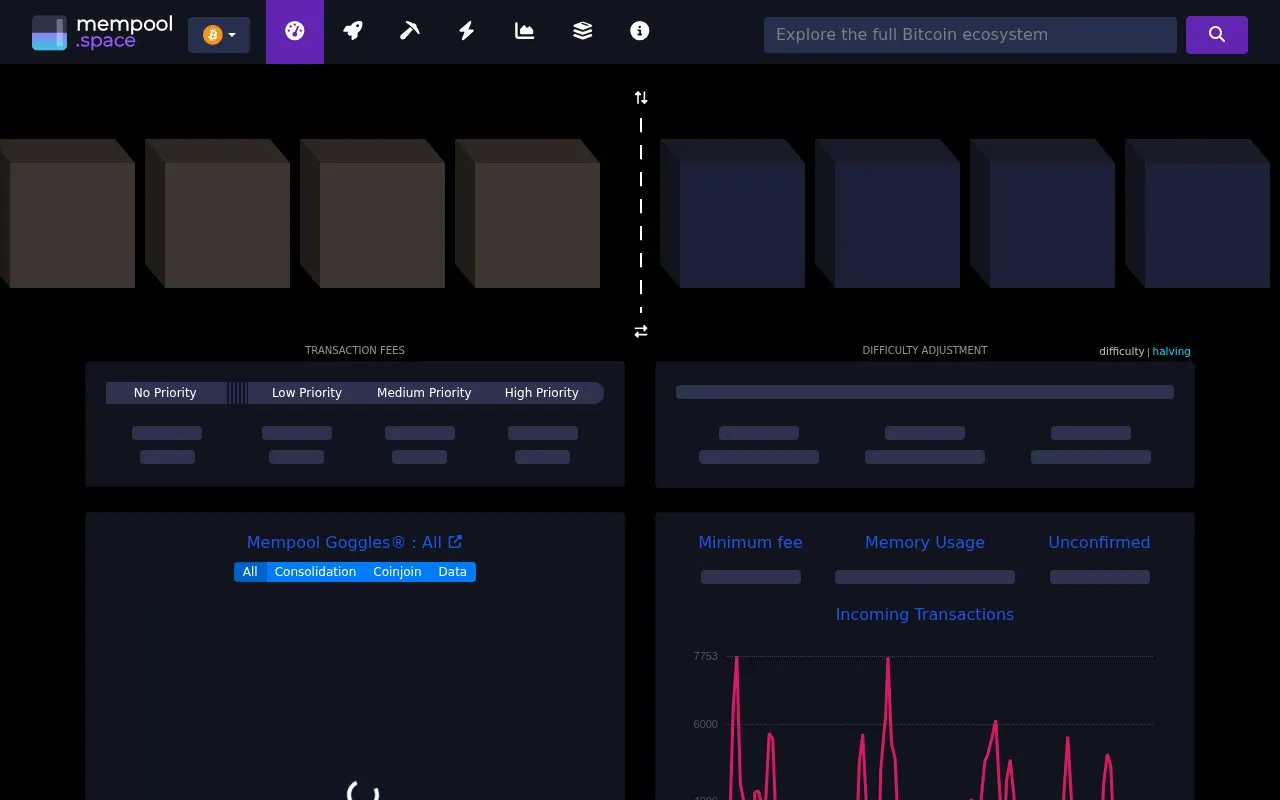Open the Dashboard gauge icon

[294, 31]
